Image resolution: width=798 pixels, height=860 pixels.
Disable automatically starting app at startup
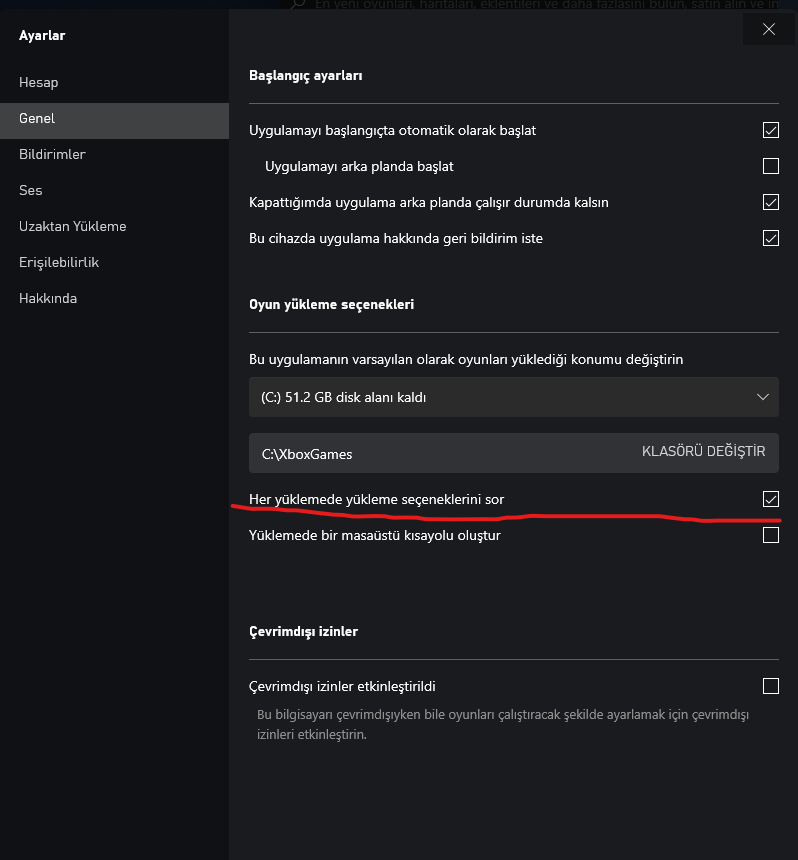(x=770, y=130)
